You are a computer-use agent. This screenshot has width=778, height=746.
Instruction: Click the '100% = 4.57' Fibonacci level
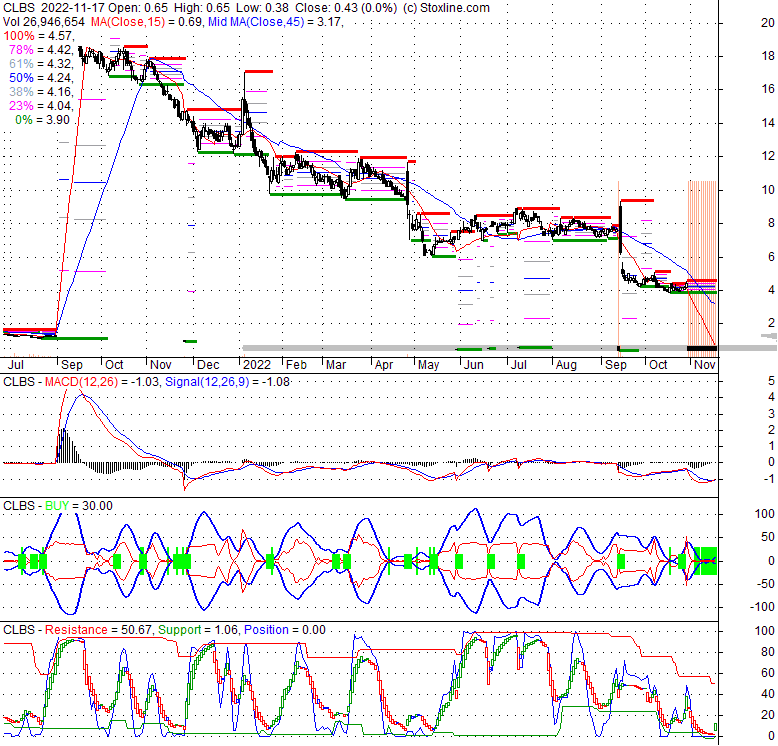click(x=39, y=36)
